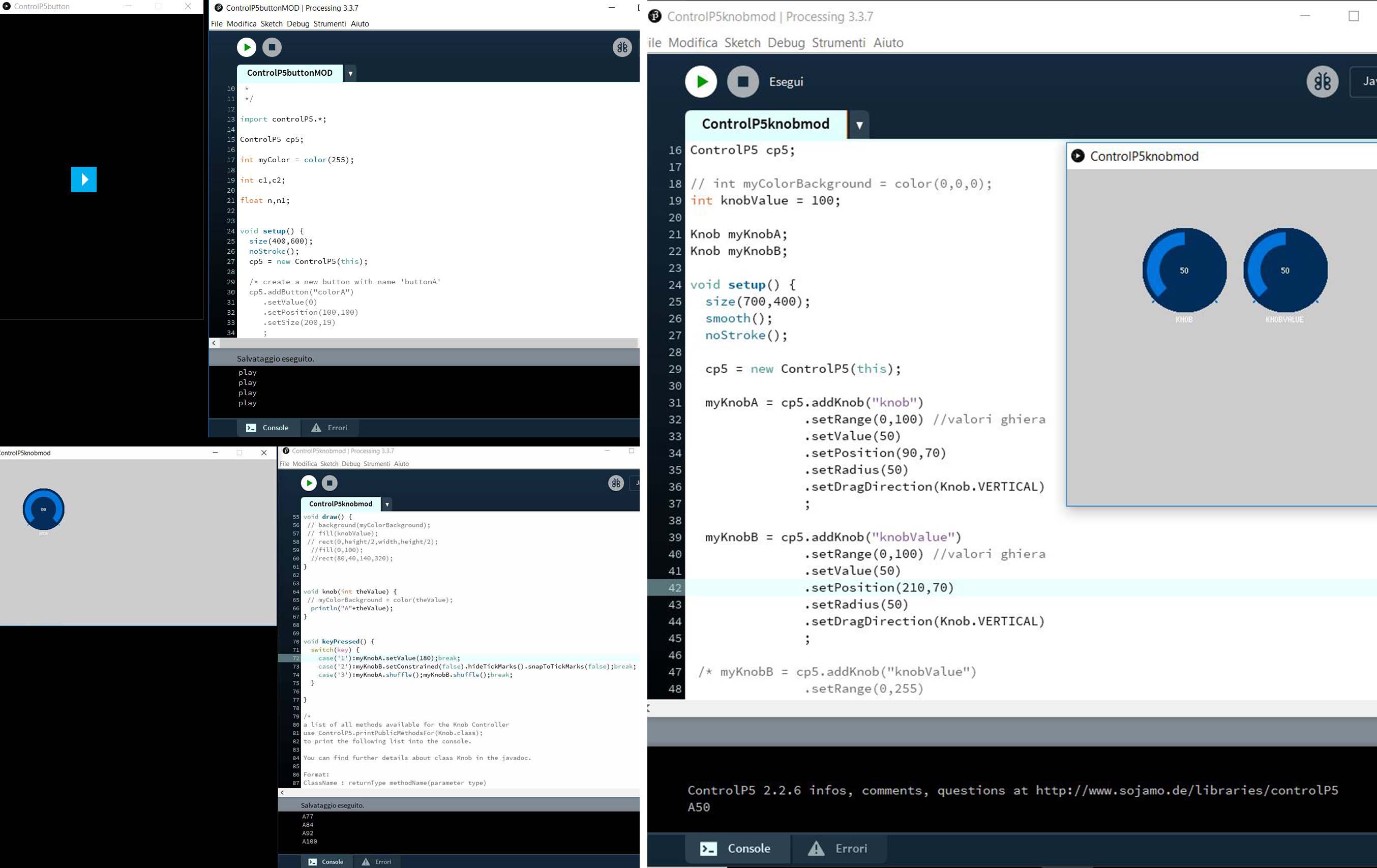Open tab dropdown in bottom ControlP5knobmod editor
The width and height of the screenshot is (1377, 868).
(387, 504)
